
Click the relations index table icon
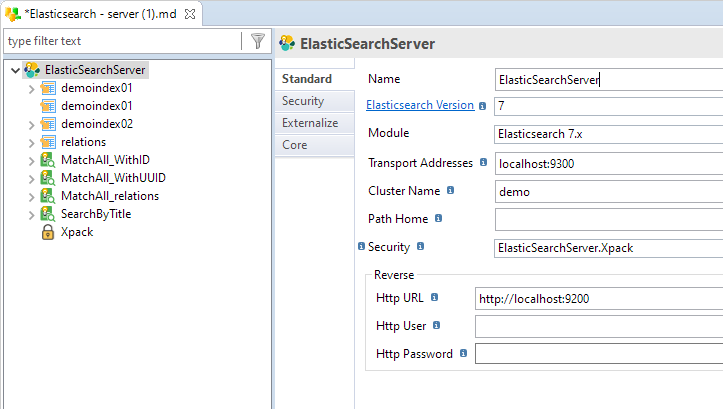pos(48,142)
